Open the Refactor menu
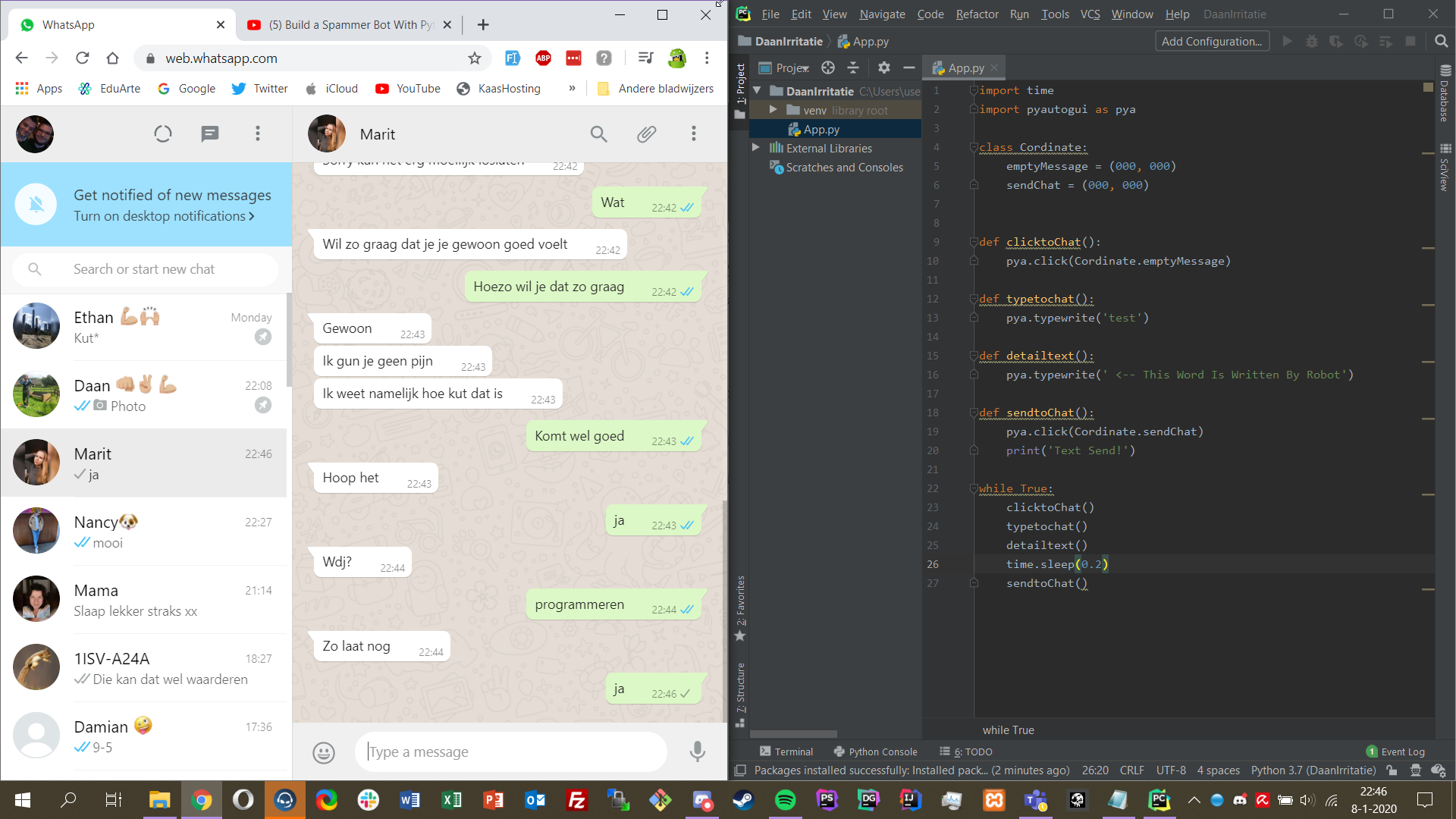This screenshot has width=1456, height=819. (977, 14)
